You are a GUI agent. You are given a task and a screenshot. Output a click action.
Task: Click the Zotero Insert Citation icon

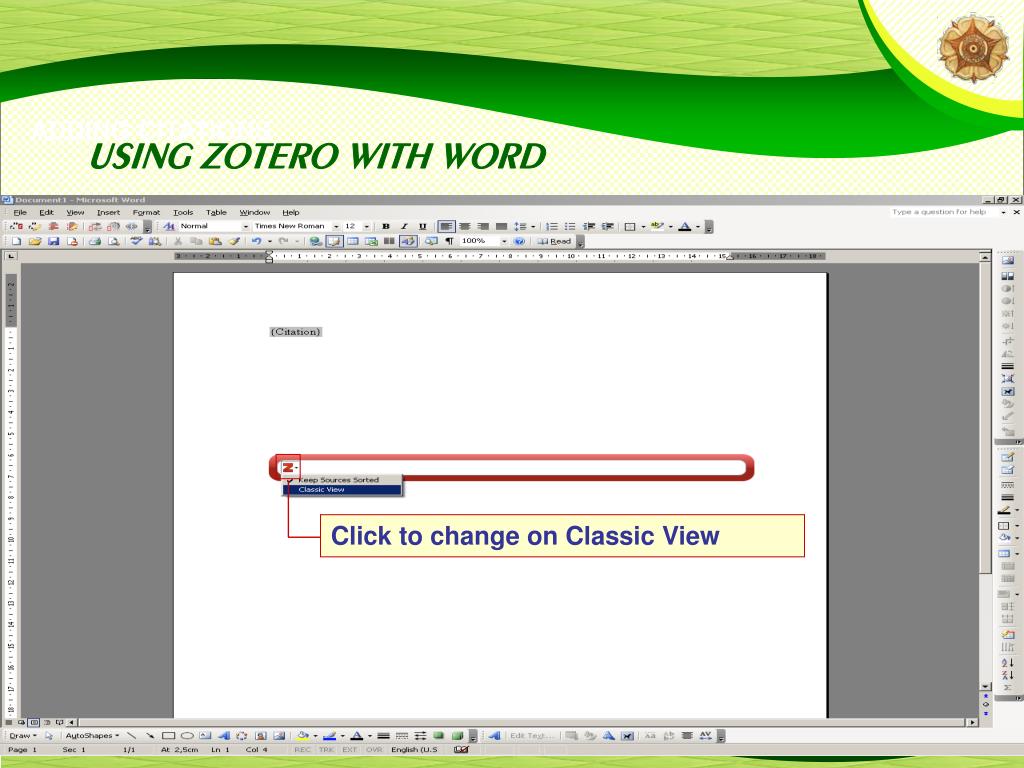coord(16,227)
